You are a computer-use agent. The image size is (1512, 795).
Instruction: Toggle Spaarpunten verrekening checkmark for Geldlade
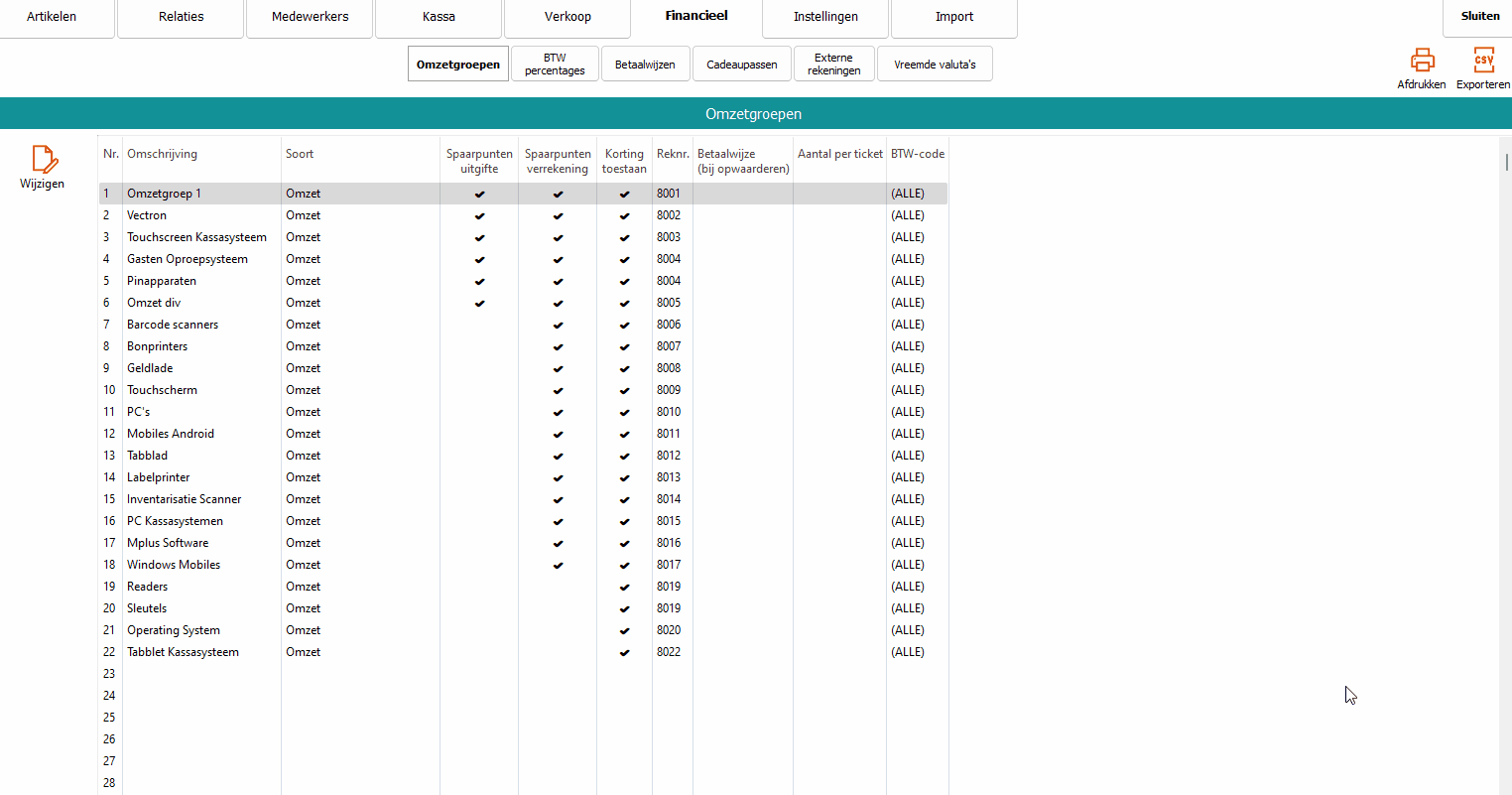tap(558, 368)
